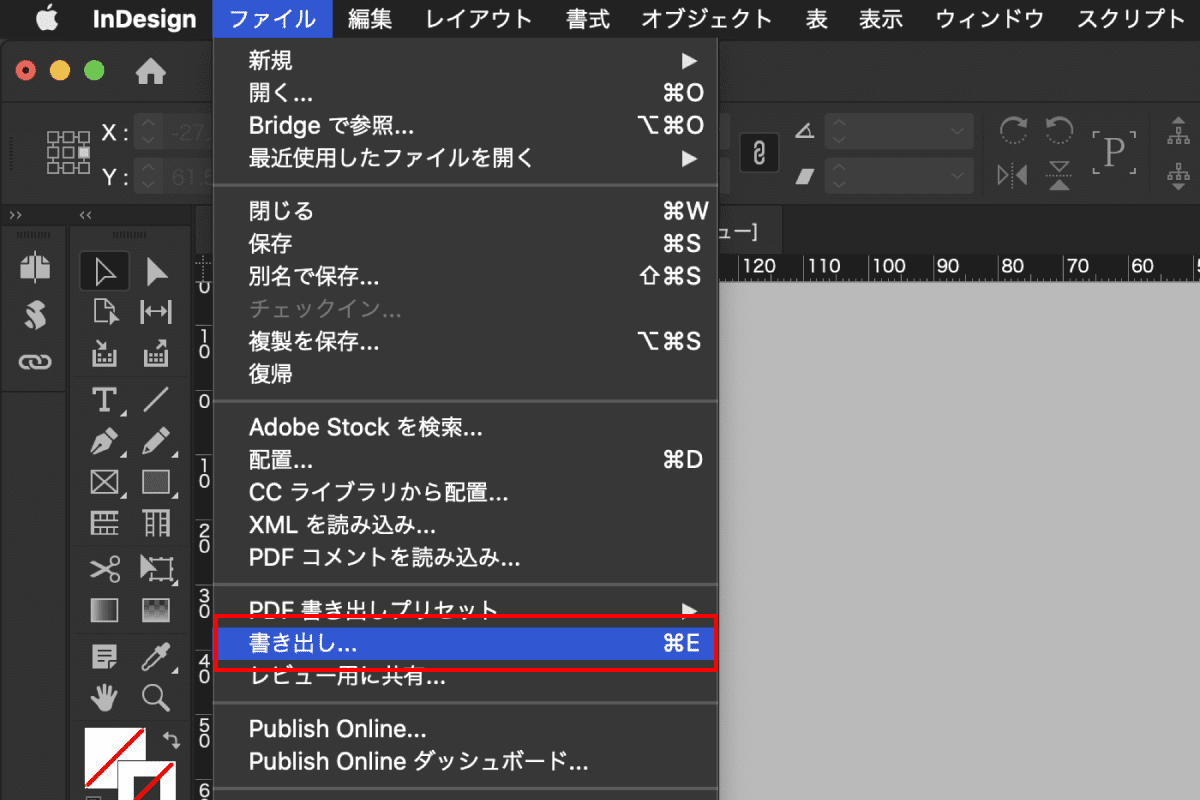Choose a reference point on the locator grid

[69, 152]
